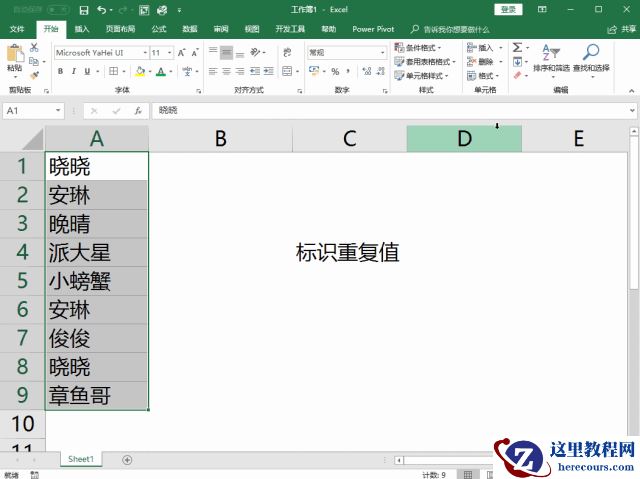This screenshot has width=640, height=479.
Task: Toggle align text left
Action: tap(213, 71)
